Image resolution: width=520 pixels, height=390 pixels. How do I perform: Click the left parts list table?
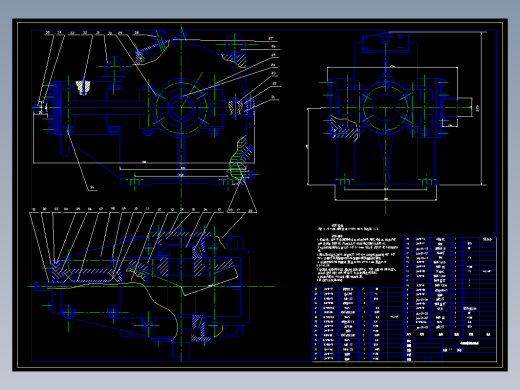(358, 324)
